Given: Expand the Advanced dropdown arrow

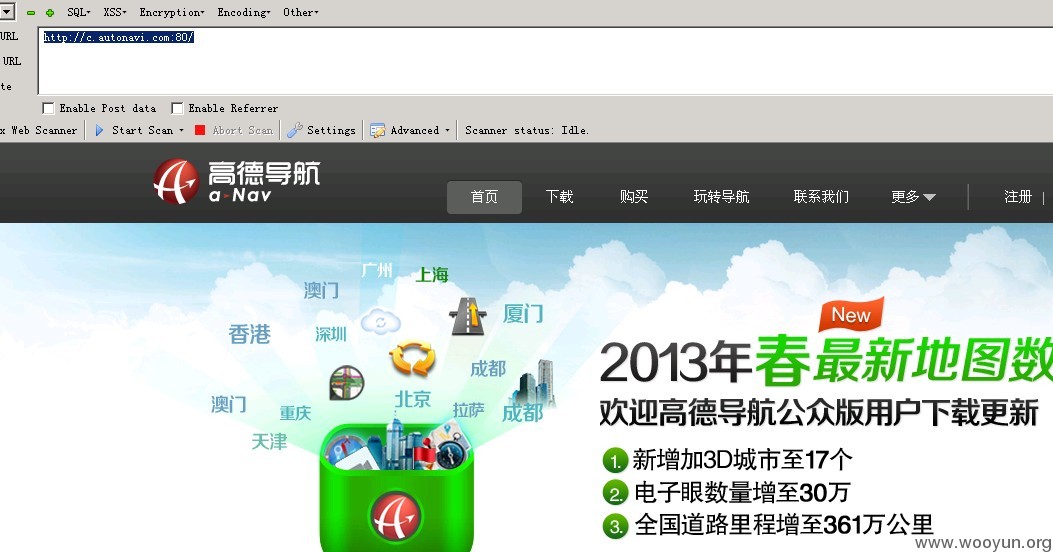Looking at the screenshot, I should (x=447, y=130).
